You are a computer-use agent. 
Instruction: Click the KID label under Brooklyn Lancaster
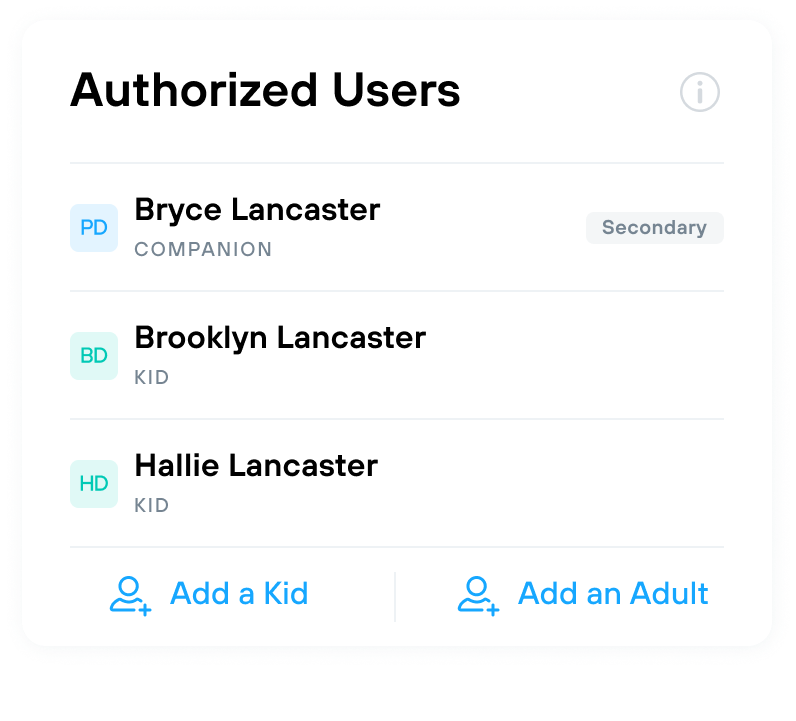tap(151, 377)
